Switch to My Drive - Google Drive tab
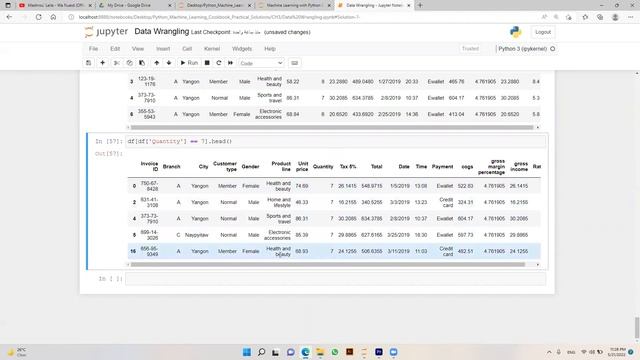 (135, 5)
